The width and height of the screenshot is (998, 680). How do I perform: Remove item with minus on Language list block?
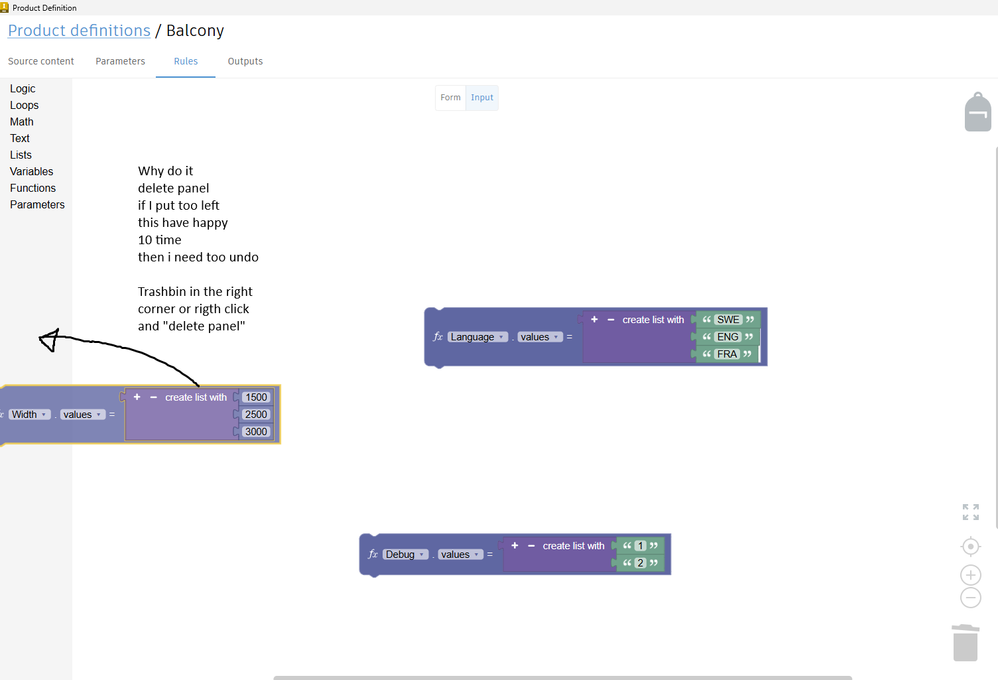click(x=611, y=320)
